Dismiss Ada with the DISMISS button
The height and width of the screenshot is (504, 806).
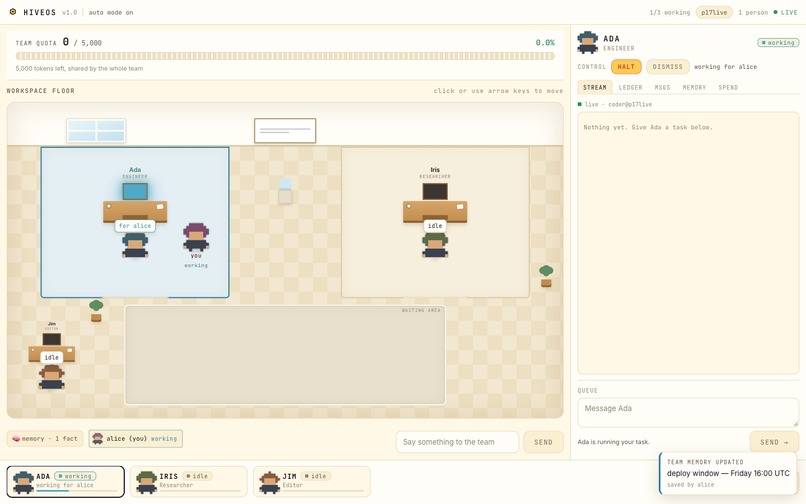tap(667, 67)
